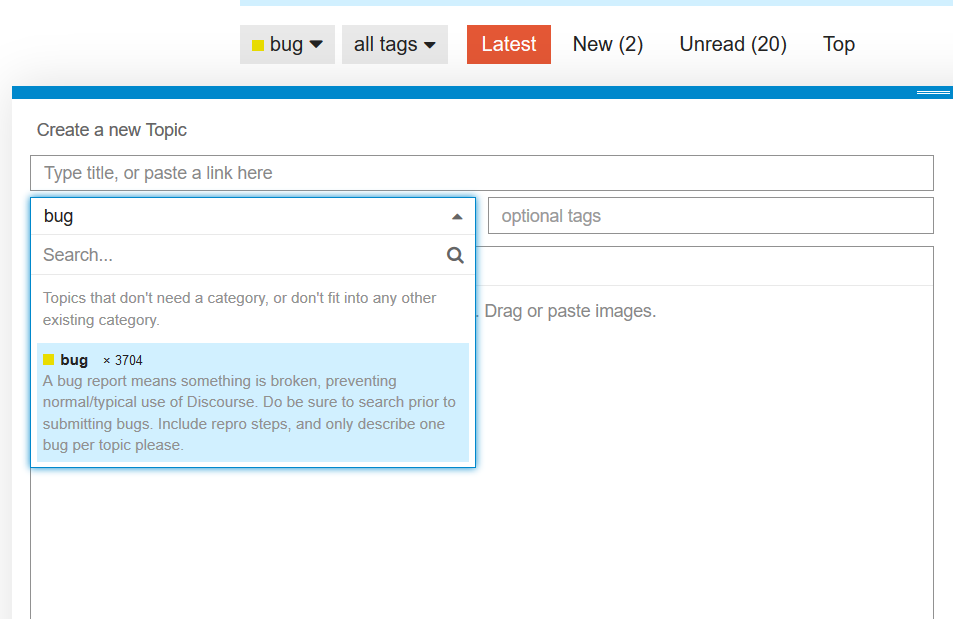Click the composer resize grippie handle

tap(933, 92)
